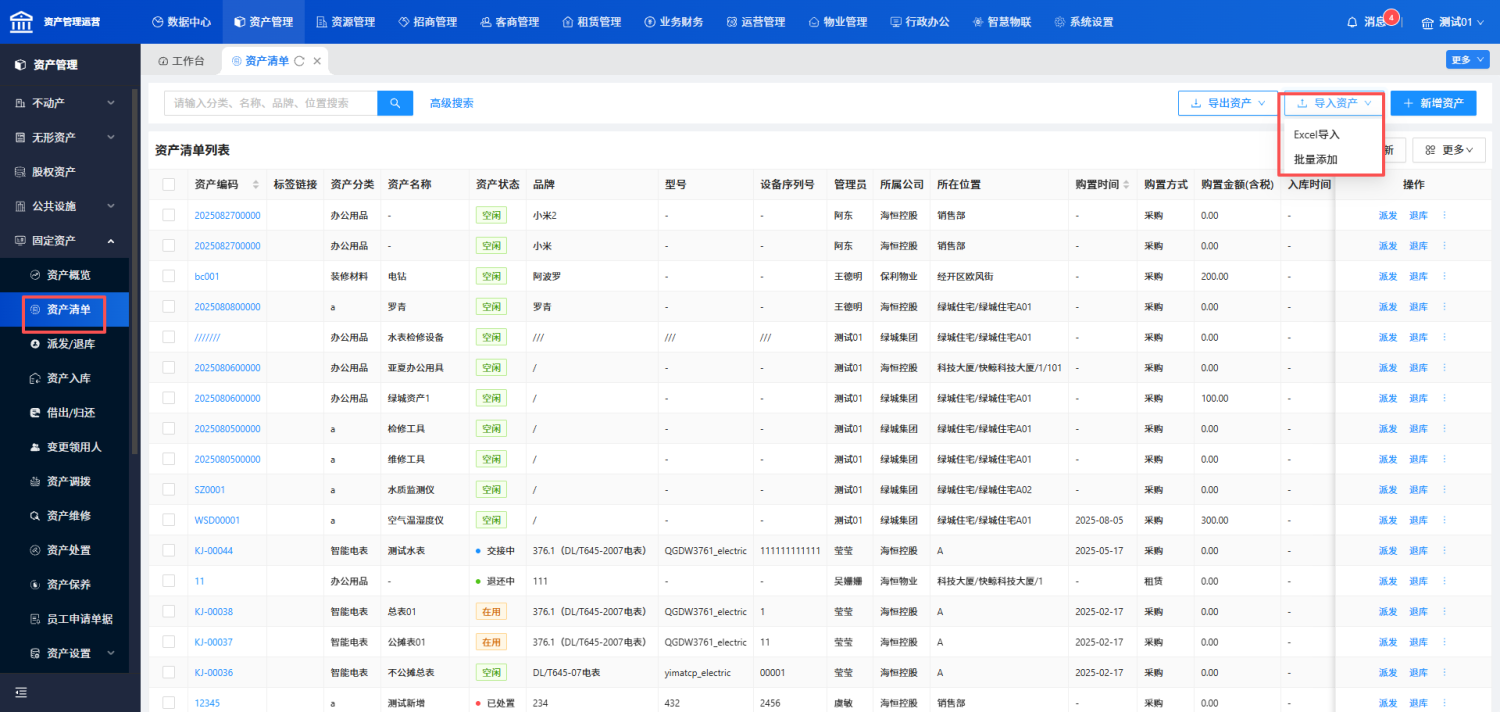Go to 招商管理 in top navigation
Image resolution: width=1500 pixels, height=712 pixels.
coord(427,22)
